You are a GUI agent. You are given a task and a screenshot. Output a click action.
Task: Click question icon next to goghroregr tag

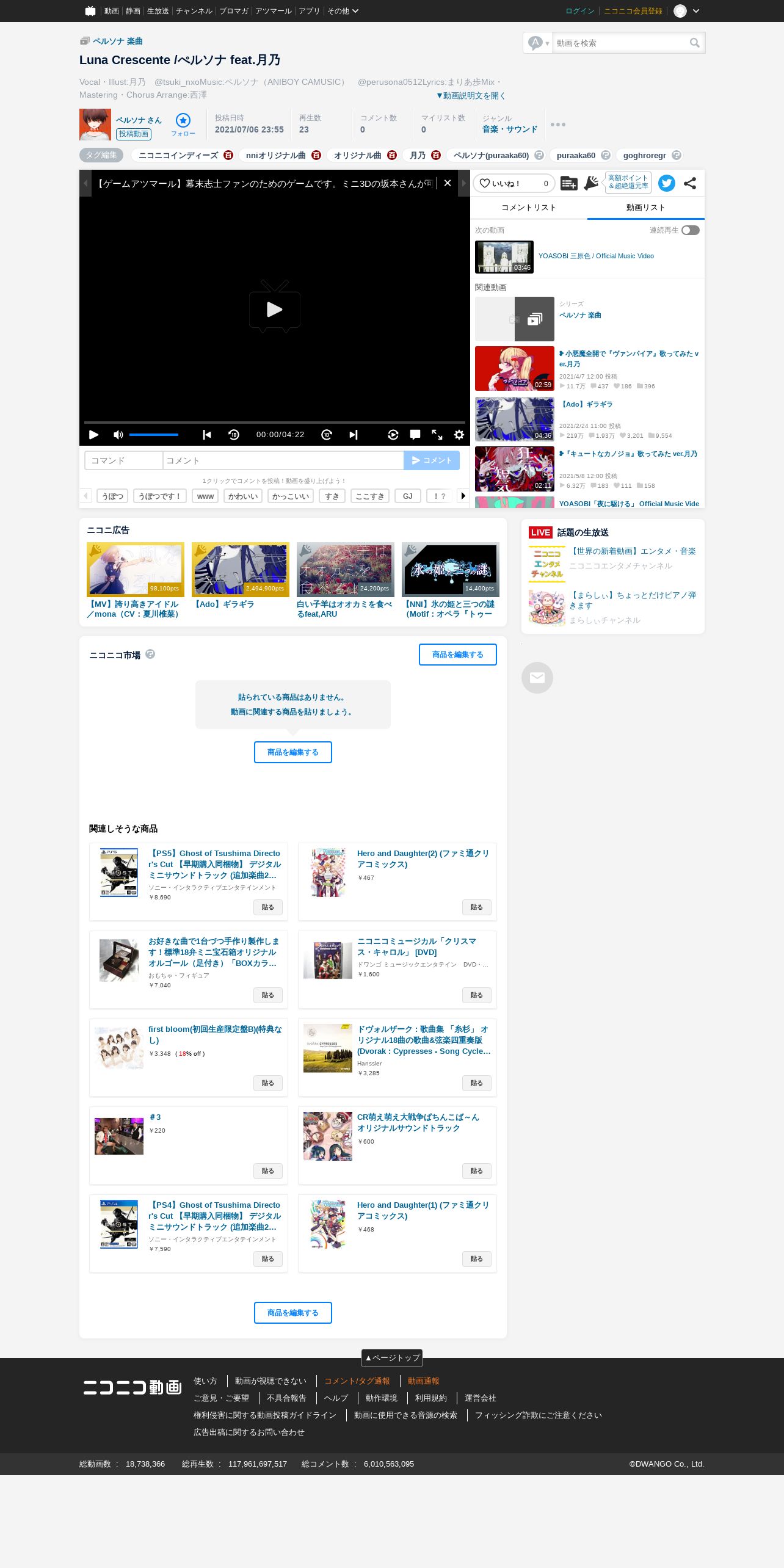pos(677,155)
